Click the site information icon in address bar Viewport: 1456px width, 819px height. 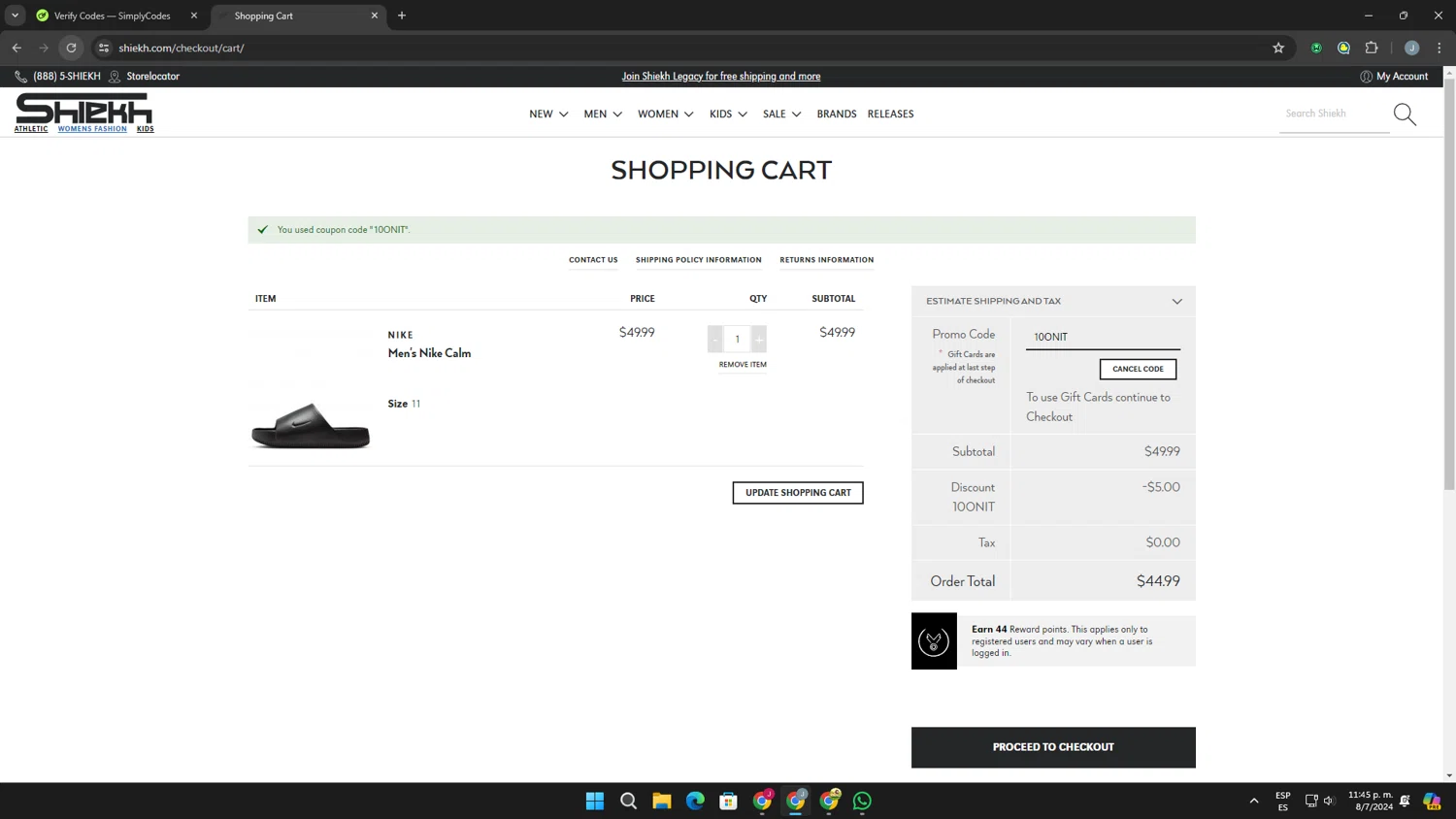(x=104, y=48)
